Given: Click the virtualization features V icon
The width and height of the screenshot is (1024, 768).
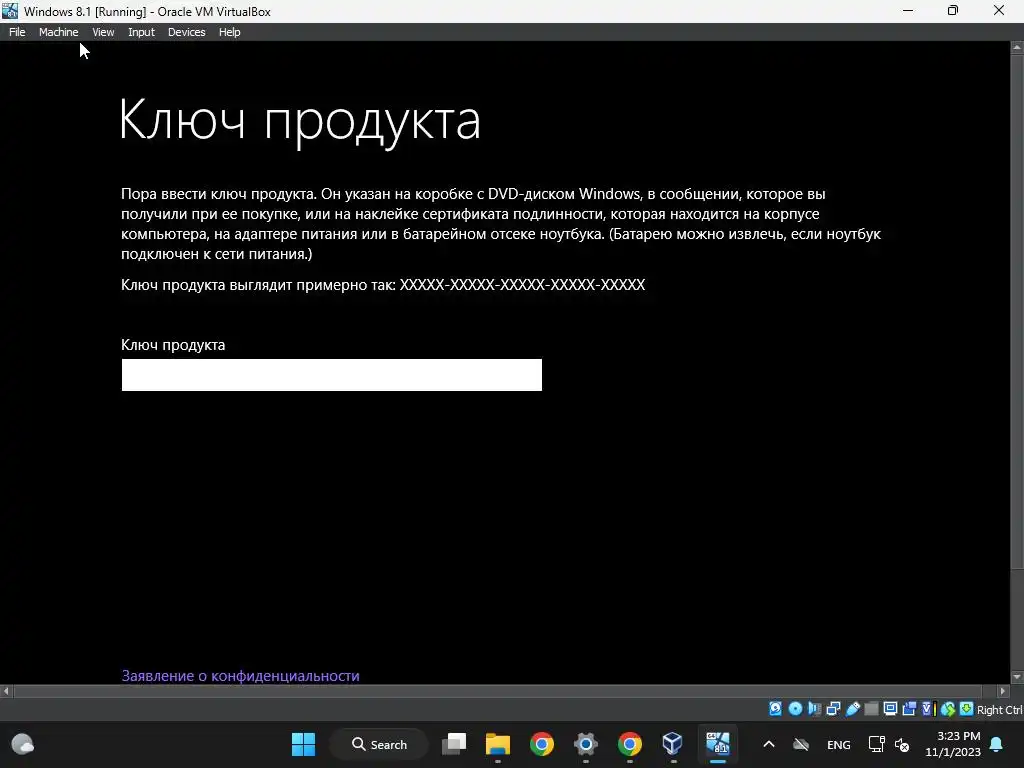Looking at the screenshot, I should [929, 709].
